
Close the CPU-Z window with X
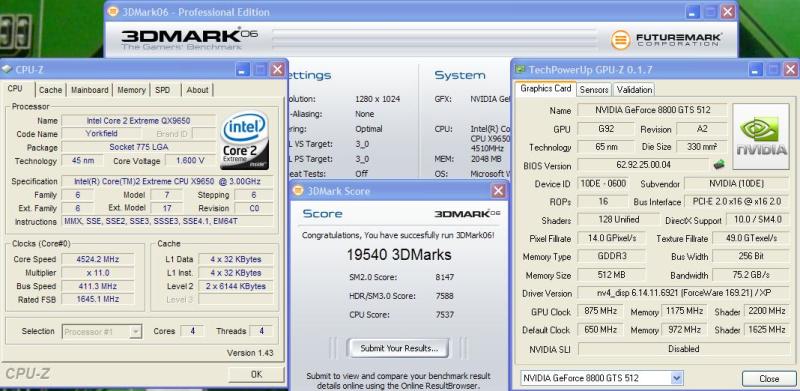click(277, 69)
